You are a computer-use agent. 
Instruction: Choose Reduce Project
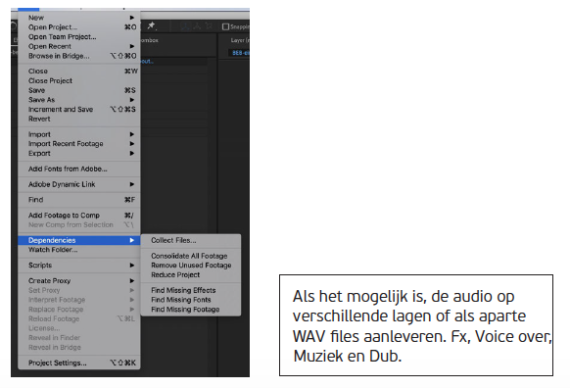pos(191,275)
